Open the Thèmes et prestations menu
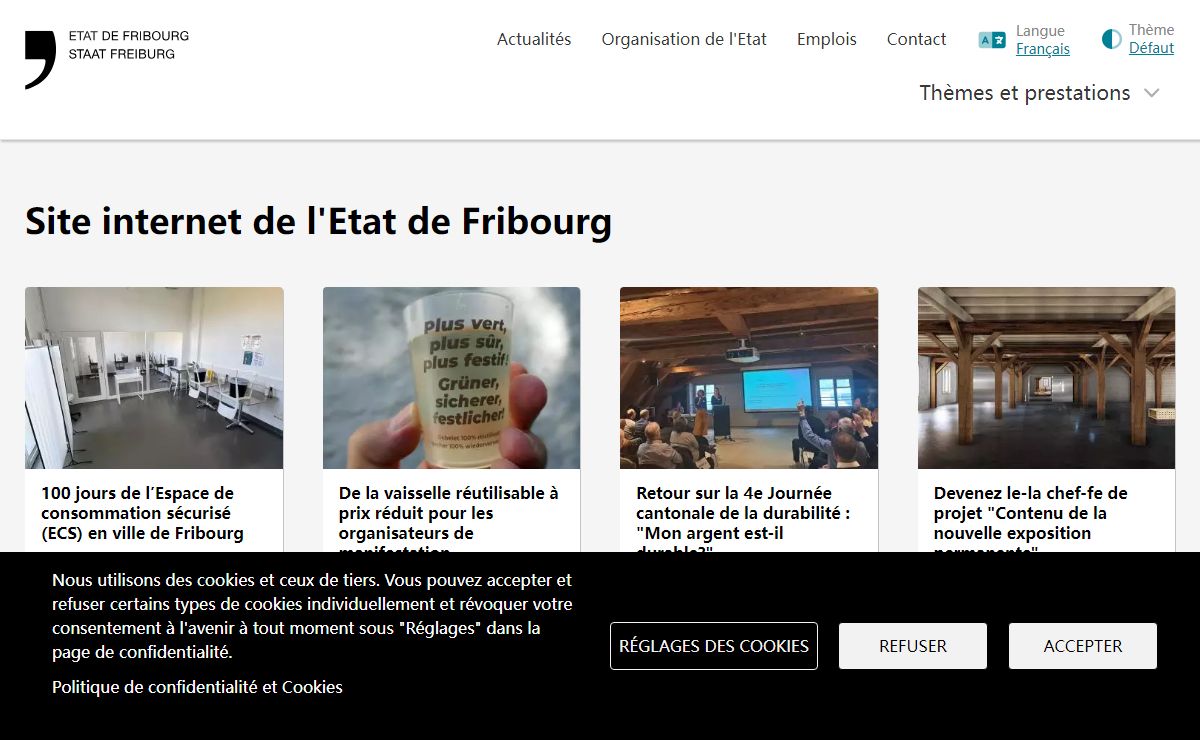Image resolution: width=1200 pixels, height=740 pixels. [x=1025, y=93]
